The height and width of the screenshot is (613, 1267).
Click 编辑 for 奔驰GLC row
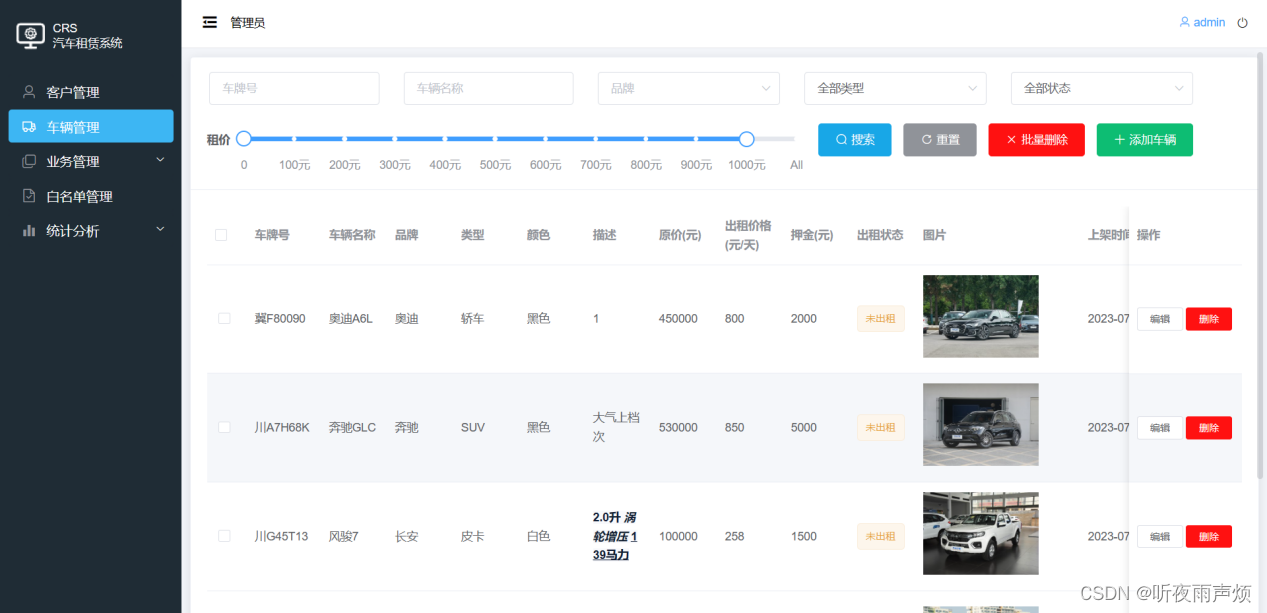click(x=1159, y=428)
